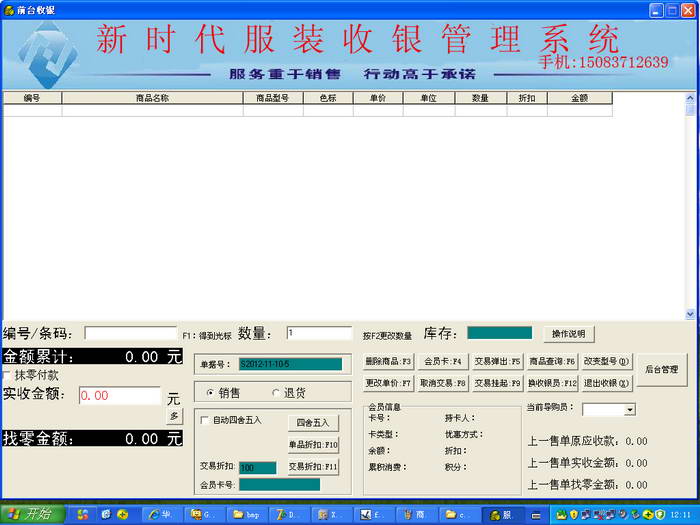Click the 数量 quantity input field
The image size is (700, 525).
319,333
